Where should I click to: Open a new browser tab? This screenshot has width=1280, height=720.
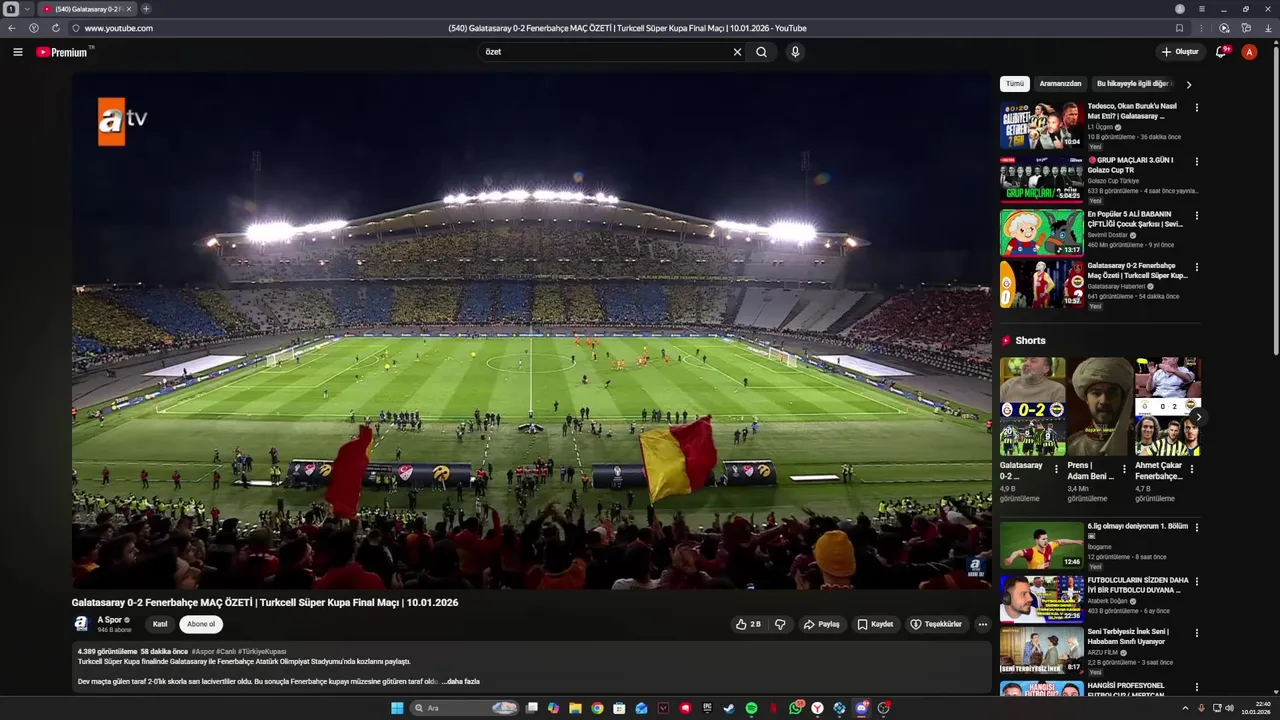click(x=146, y=9)
